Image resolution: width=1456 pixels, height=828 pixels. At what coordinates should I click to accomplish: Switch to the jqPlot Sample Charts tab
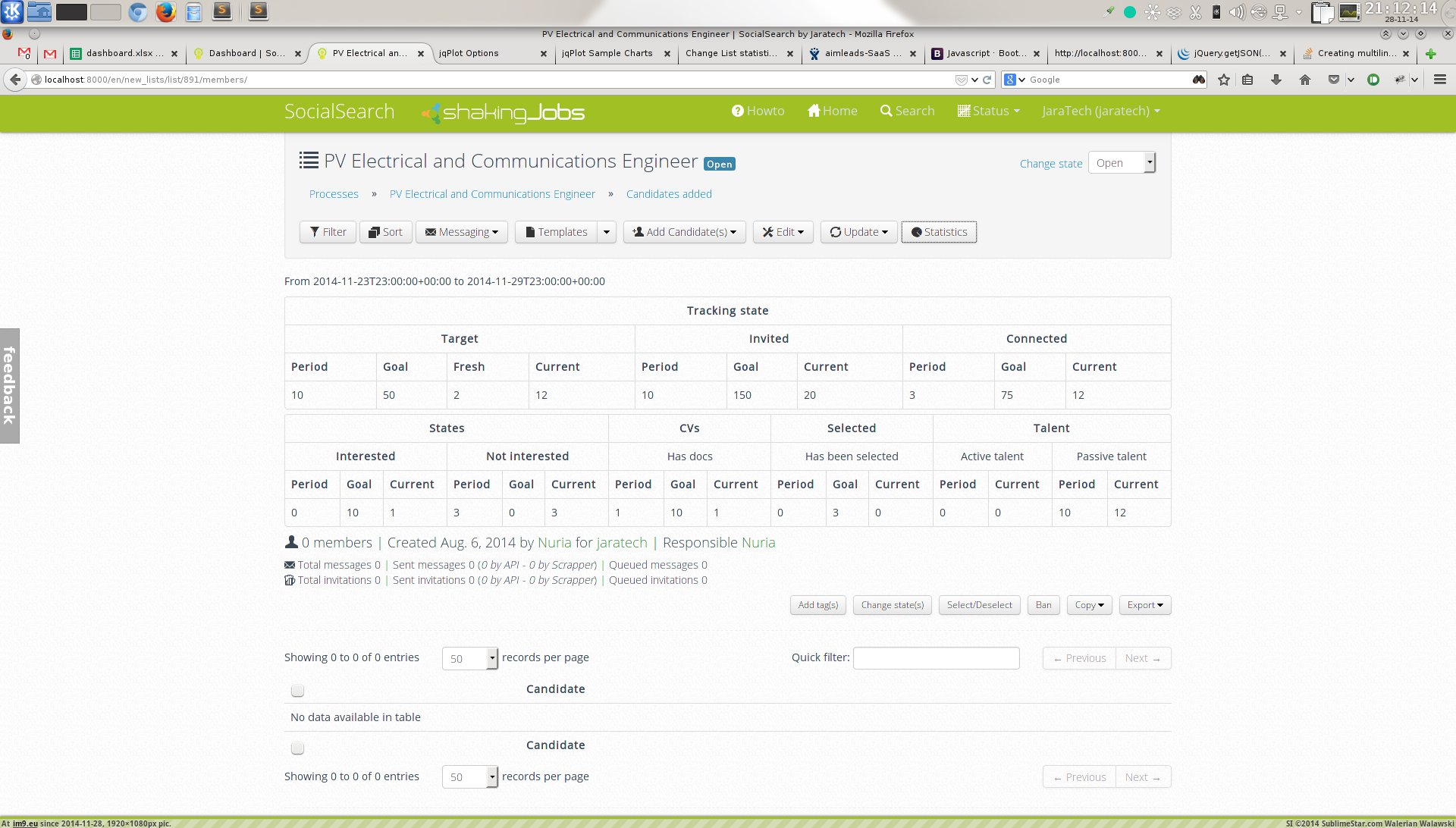607,54
